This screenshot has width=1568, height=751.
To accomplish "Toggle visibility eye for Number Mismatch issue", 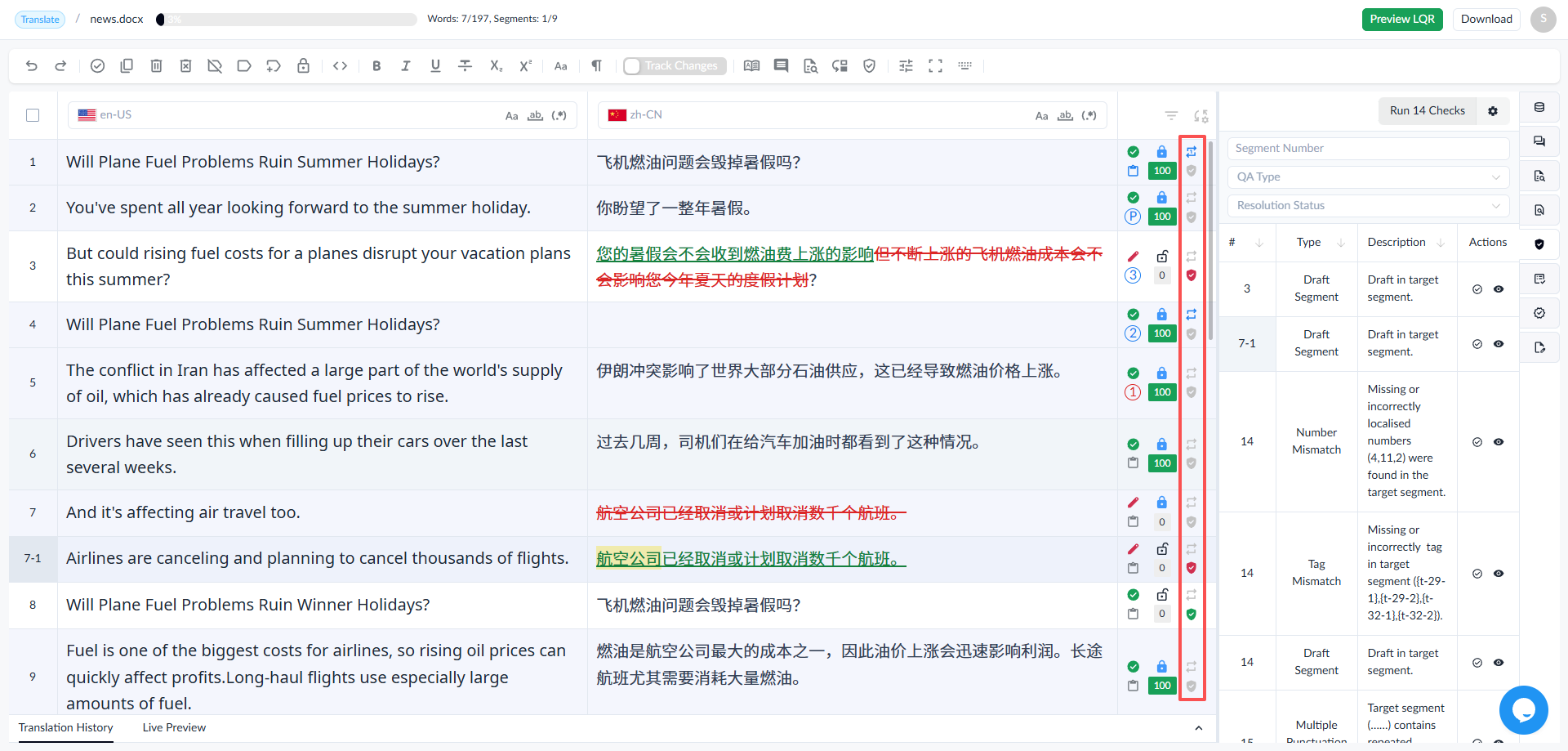I will (x=1499, y=442).
